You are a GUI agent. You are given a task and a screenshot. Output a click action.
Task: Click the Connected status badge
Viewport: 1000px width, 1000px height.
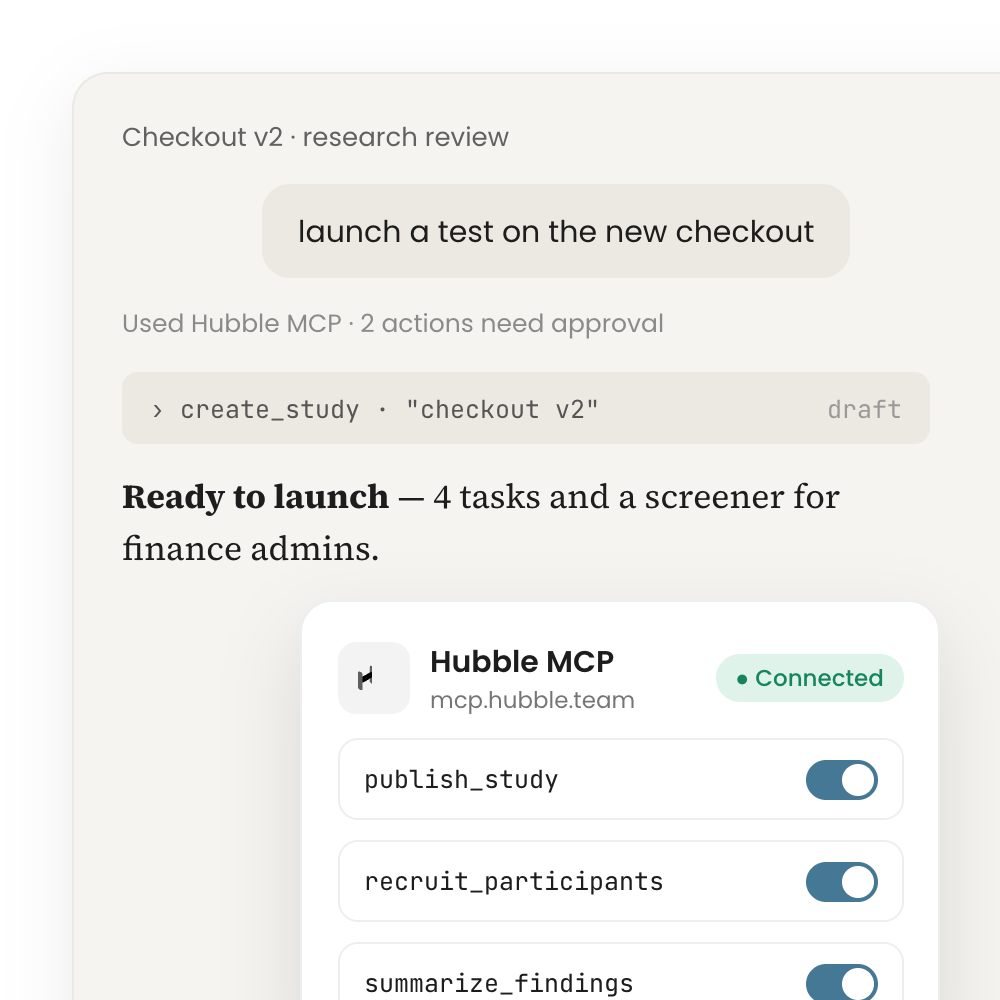[809, 678]
